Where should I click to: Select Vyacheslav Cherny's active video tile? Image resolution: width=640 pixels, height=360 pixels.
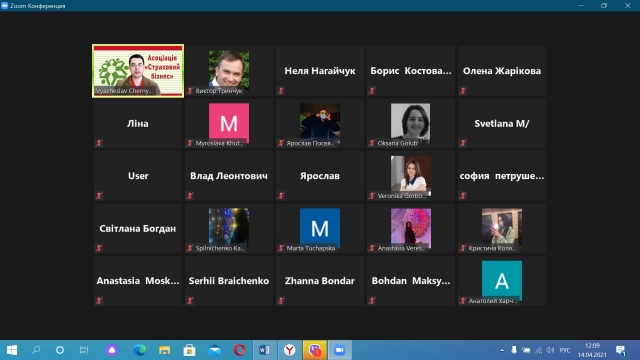pyautogui.click(x=138, y=71)
